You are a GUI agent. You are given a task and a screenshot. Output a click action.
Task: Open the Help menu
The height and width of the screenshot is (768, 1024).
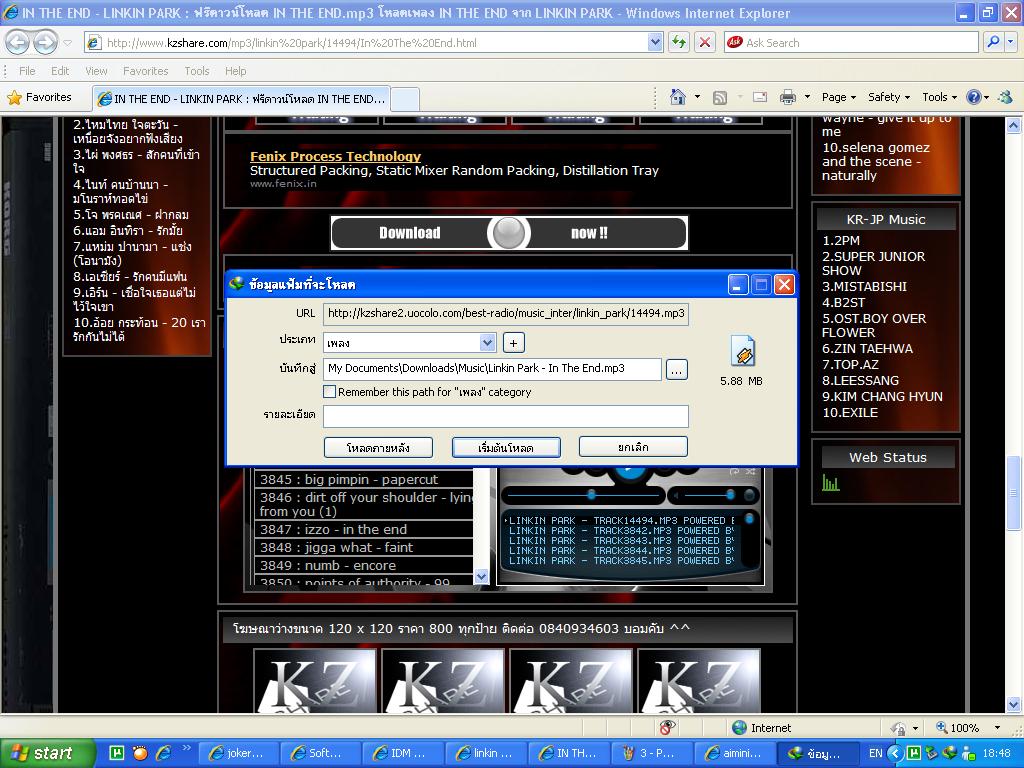coord(235,71)
